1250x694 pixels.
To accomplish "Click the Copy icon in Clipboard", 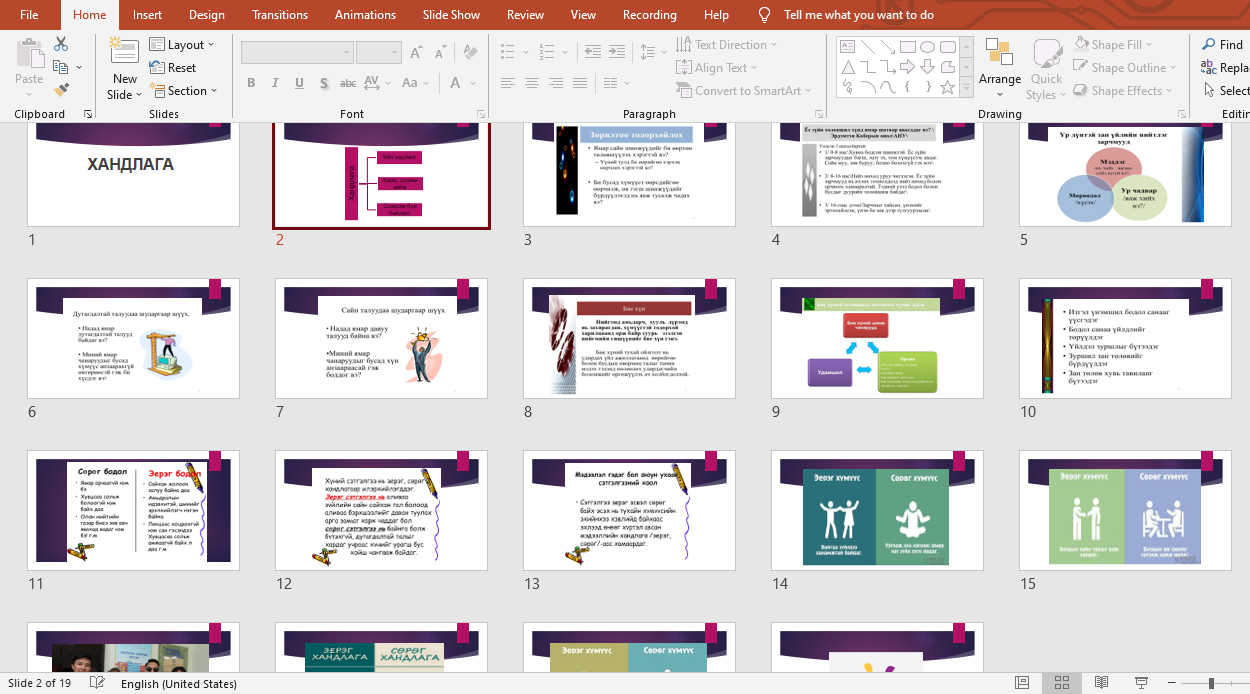I will 61,67.
